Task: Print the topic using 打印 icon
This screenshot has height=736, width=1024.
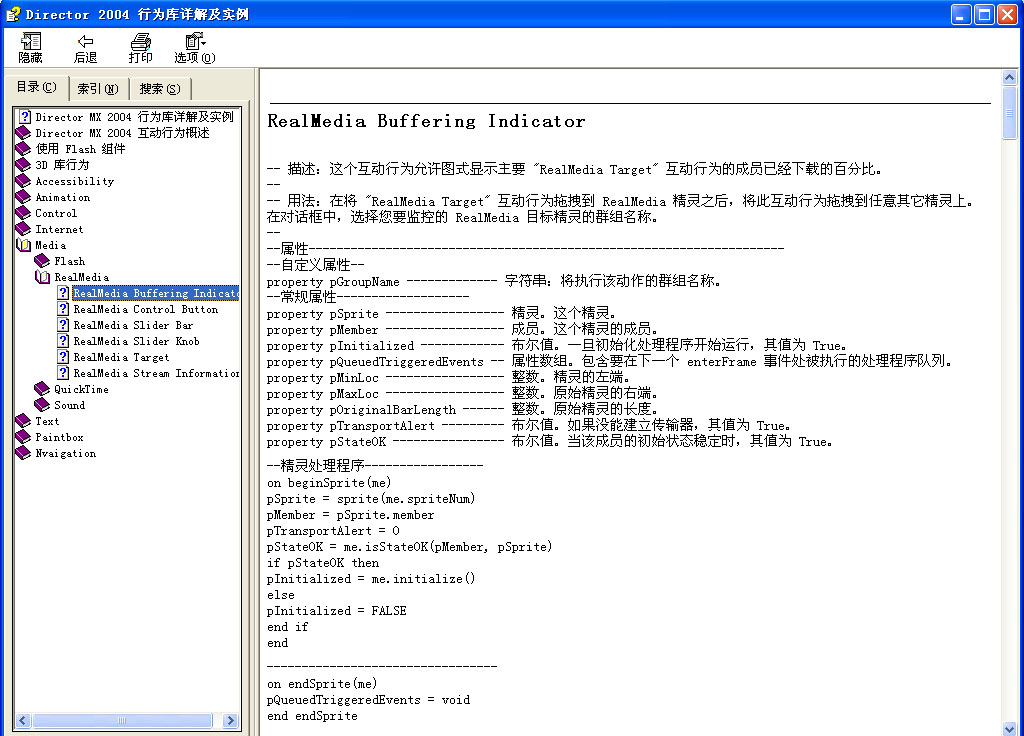Action: (140, 48)
